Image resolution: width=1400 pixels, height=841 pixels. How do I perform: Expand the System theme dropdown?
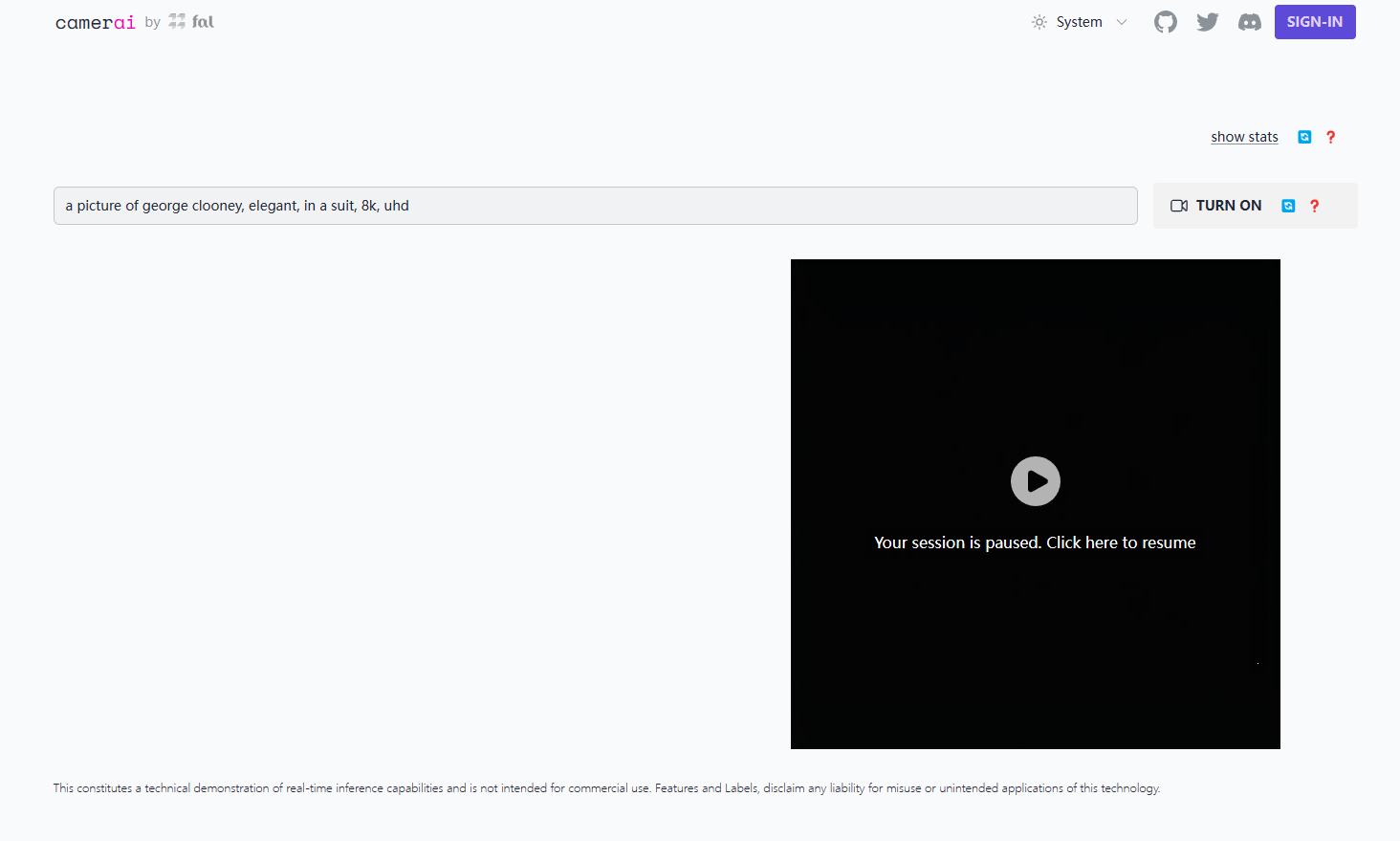[1080, 22]
